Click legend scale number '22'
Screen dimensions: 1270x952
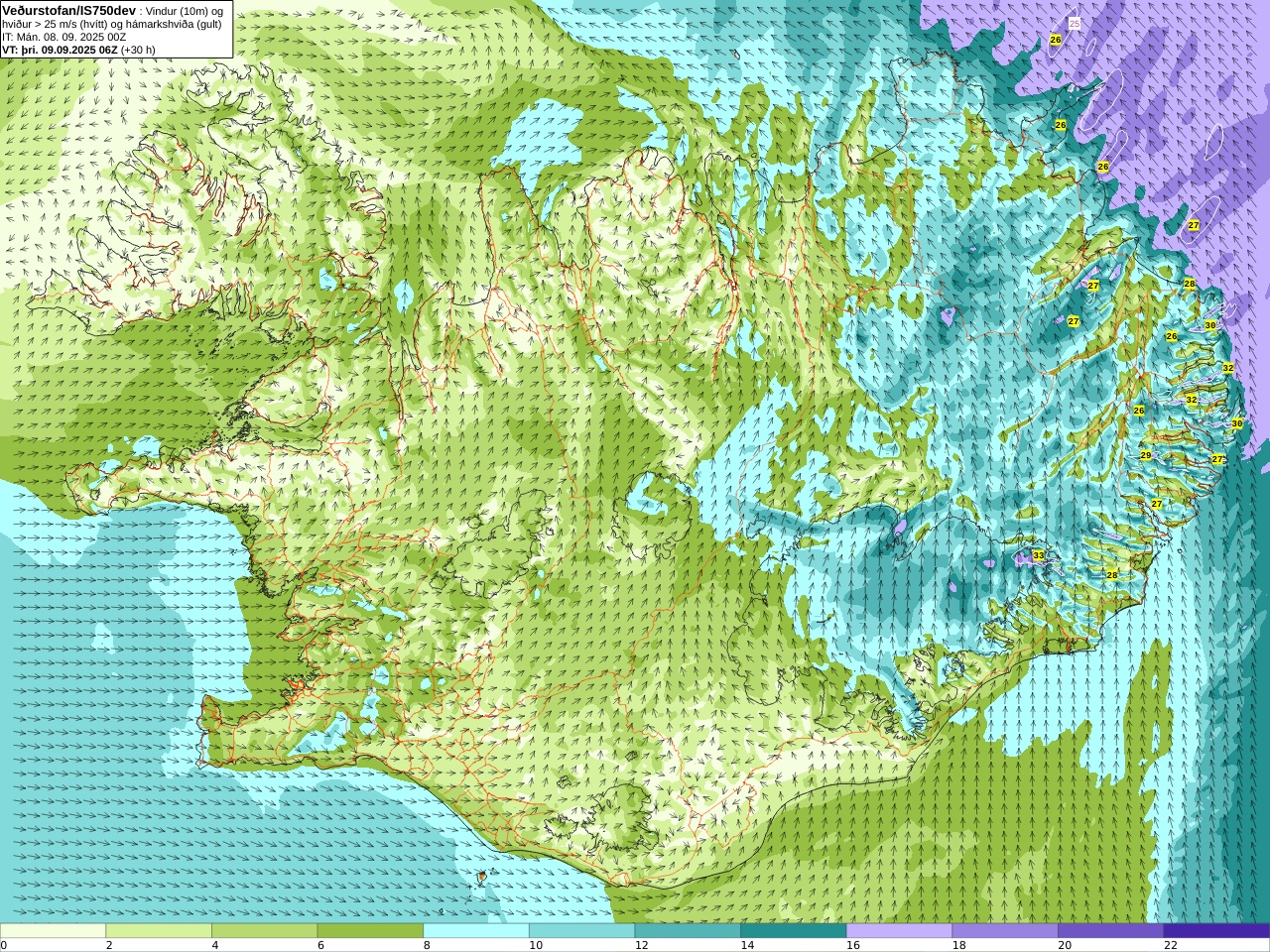(x=1171, y=945)
